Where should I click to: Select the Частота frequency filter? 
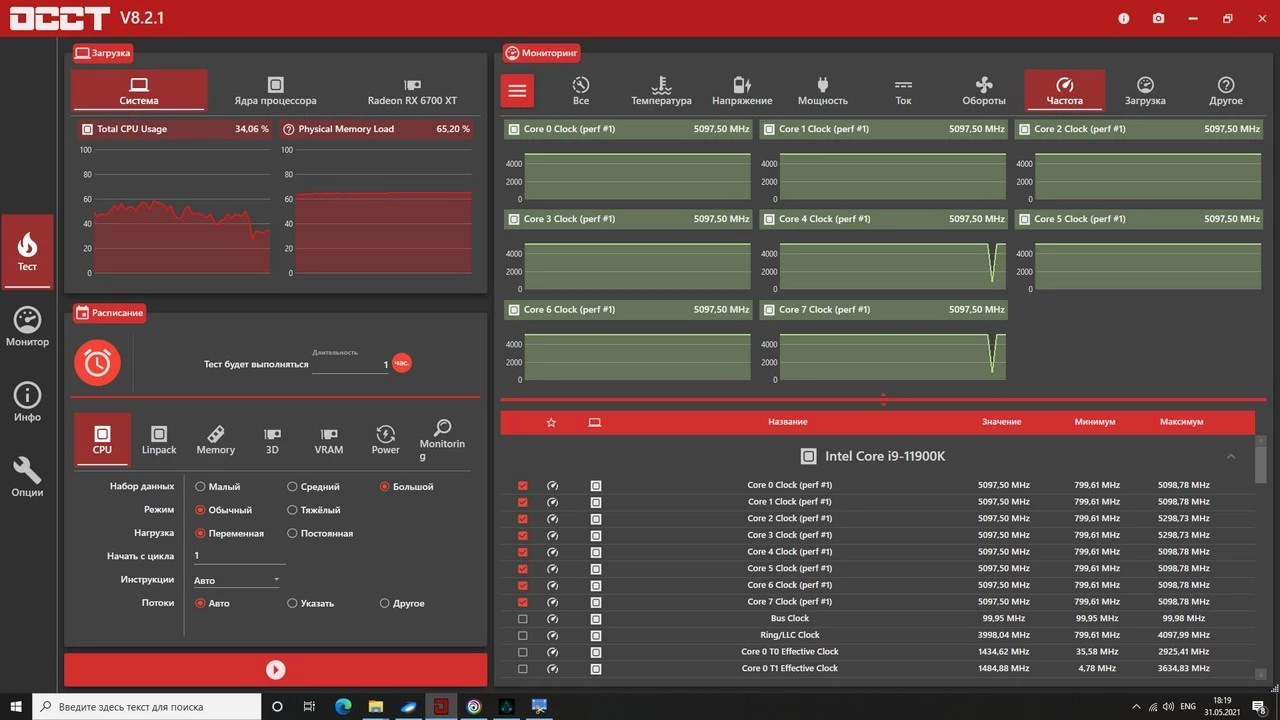pyautogui.click(x=1065, y=91)
